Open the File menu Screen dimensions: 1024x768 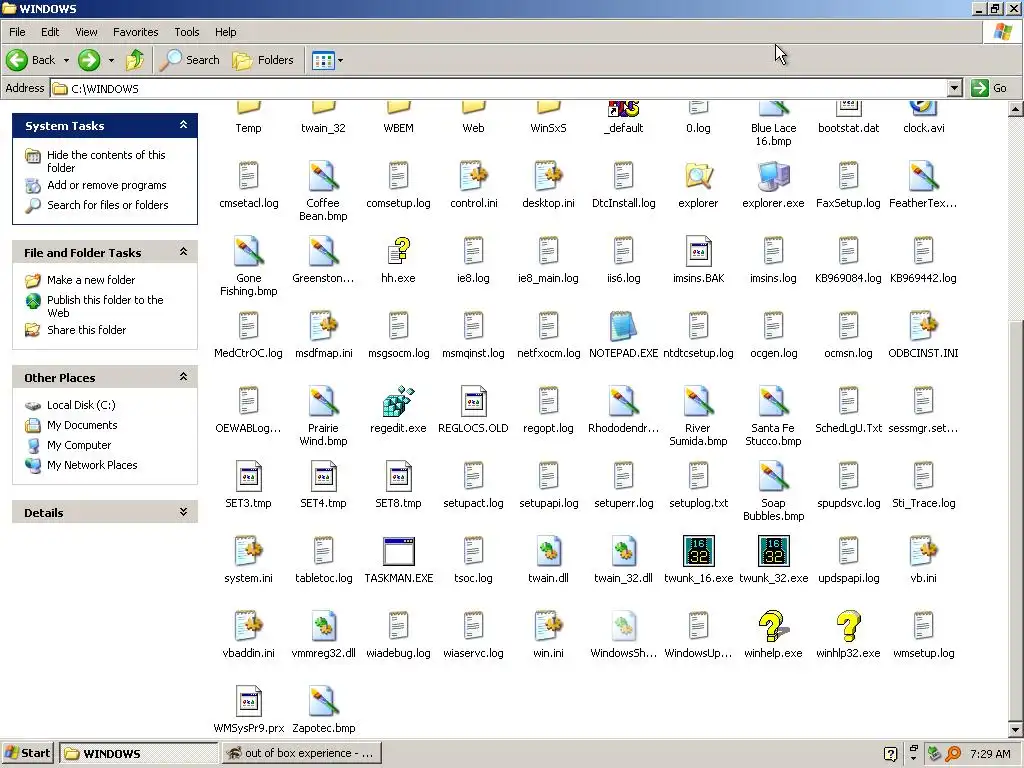click(x=17, y=32)
